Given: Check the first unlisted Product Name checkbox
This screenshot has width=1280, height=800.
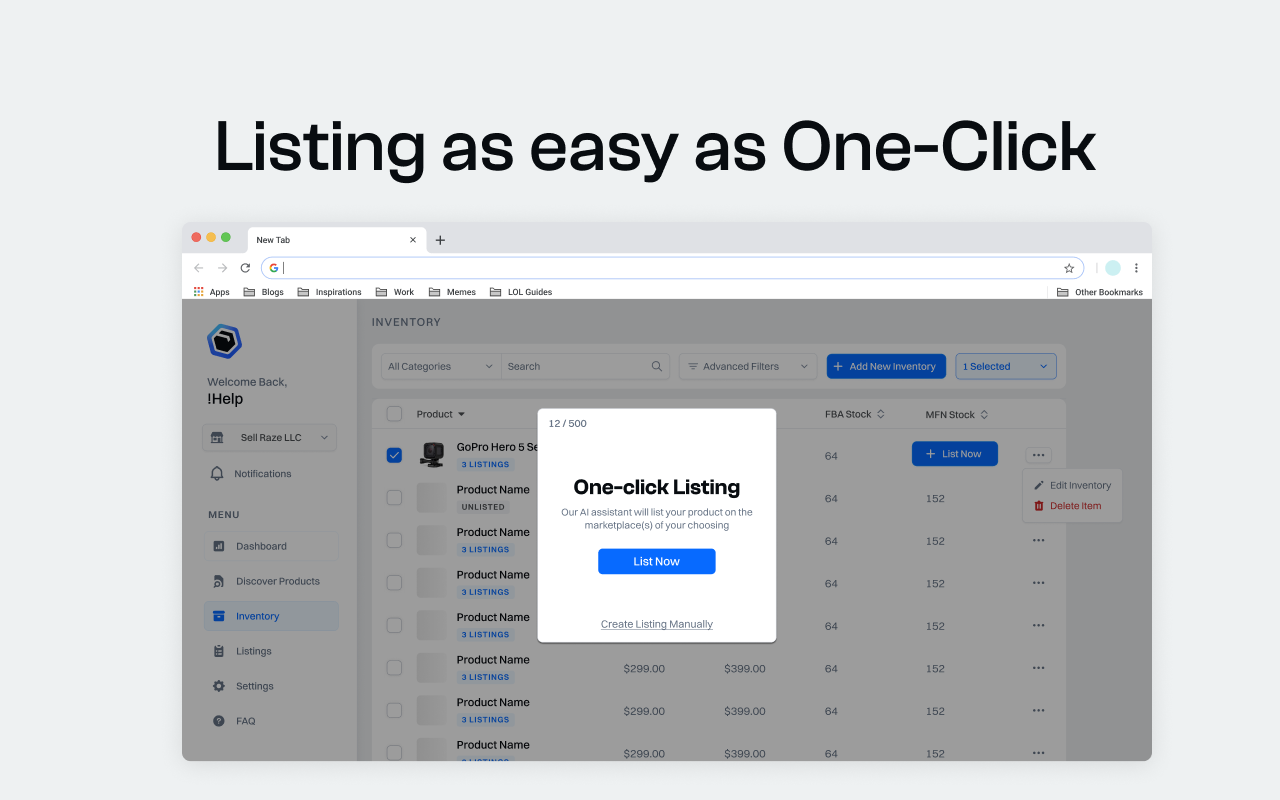Looking at the screenshot, I should point(394,497).
